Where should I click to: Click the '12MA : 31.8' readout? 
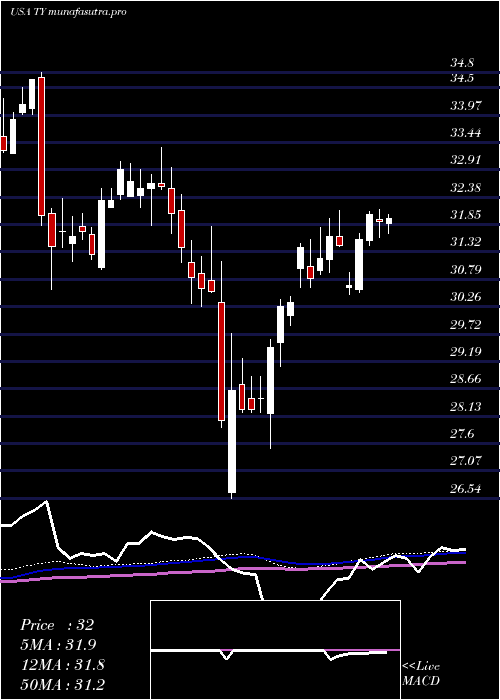coord(62,665)
